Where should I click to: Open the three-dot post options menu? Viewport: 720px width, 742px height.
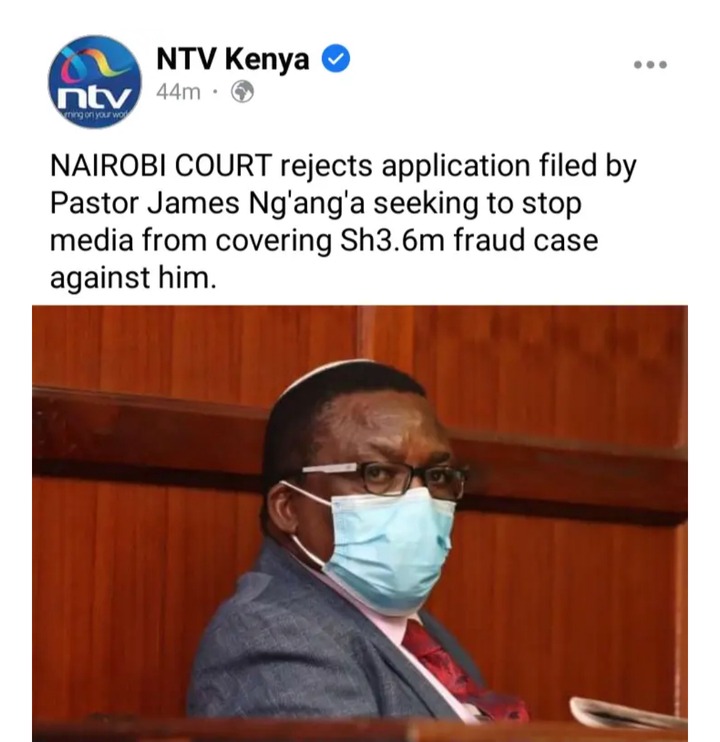(x=650, y=64)
